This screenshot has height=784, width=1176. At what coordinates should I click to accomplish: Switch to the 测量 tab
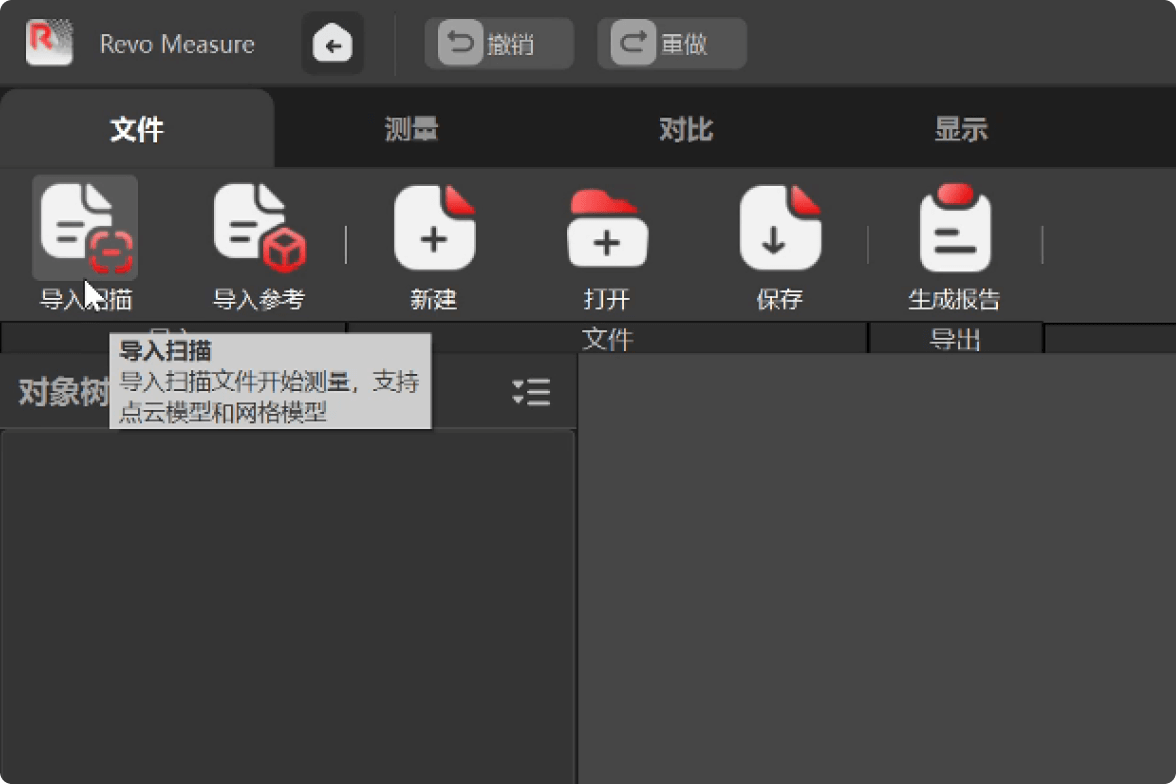coord(411,129)
